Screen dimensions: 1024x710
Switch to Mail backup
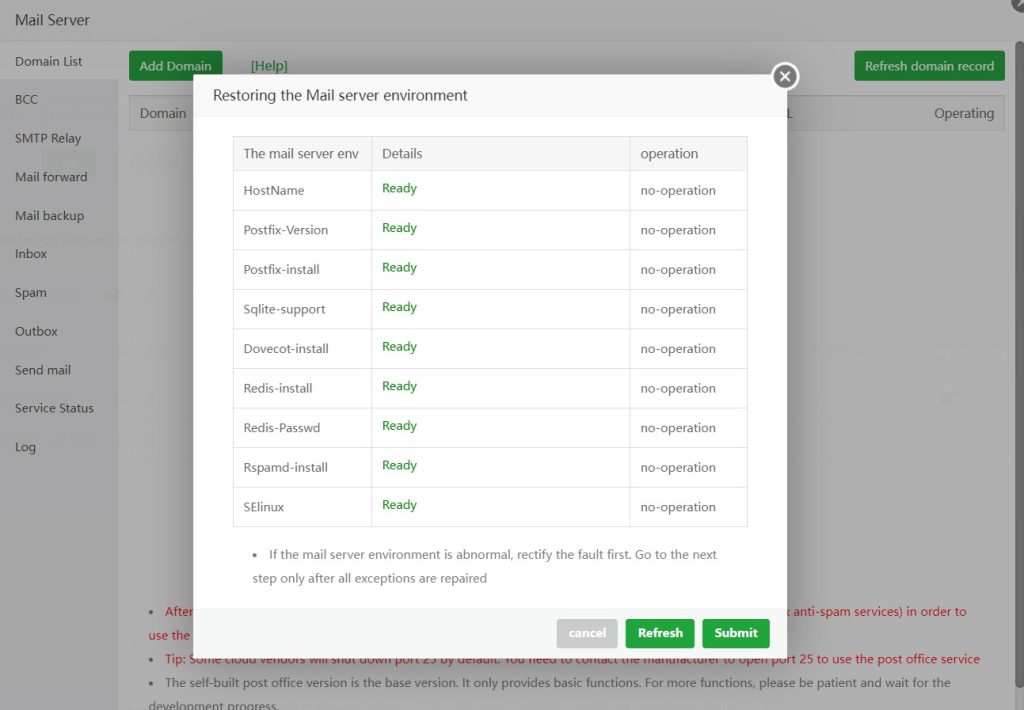pyautogui.click(x=50, y=216)
